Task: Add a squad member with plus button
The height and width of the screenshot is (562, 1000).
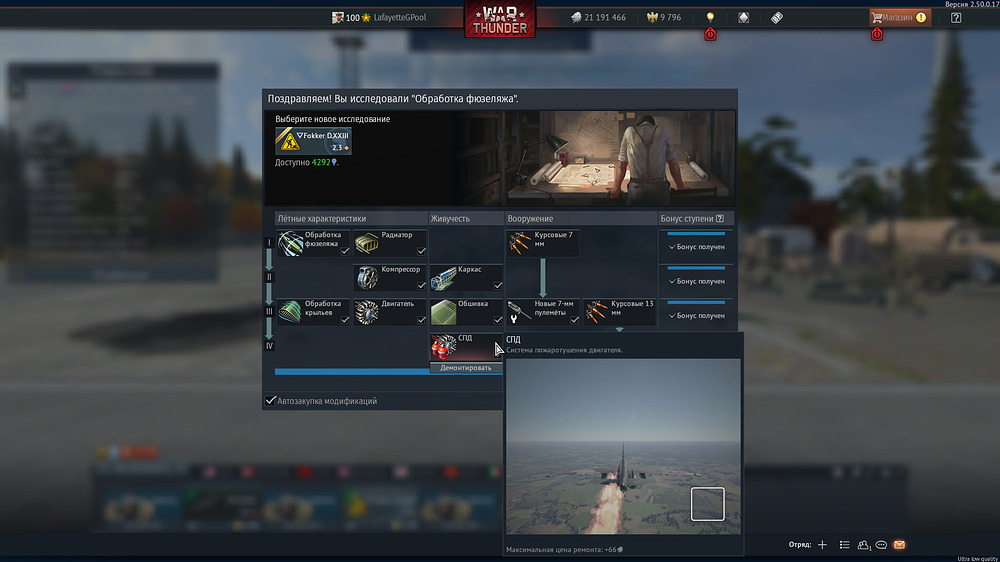Action: click(x=822, y=545)
